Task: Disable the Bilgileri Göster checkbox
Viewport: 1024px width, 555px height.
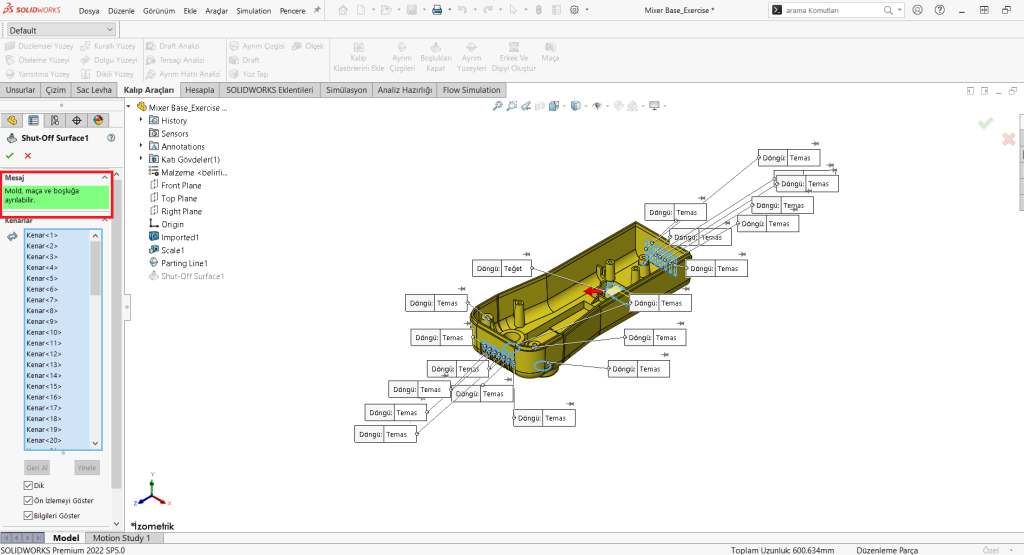Action: pyautogui.click(x=28, y=516)
